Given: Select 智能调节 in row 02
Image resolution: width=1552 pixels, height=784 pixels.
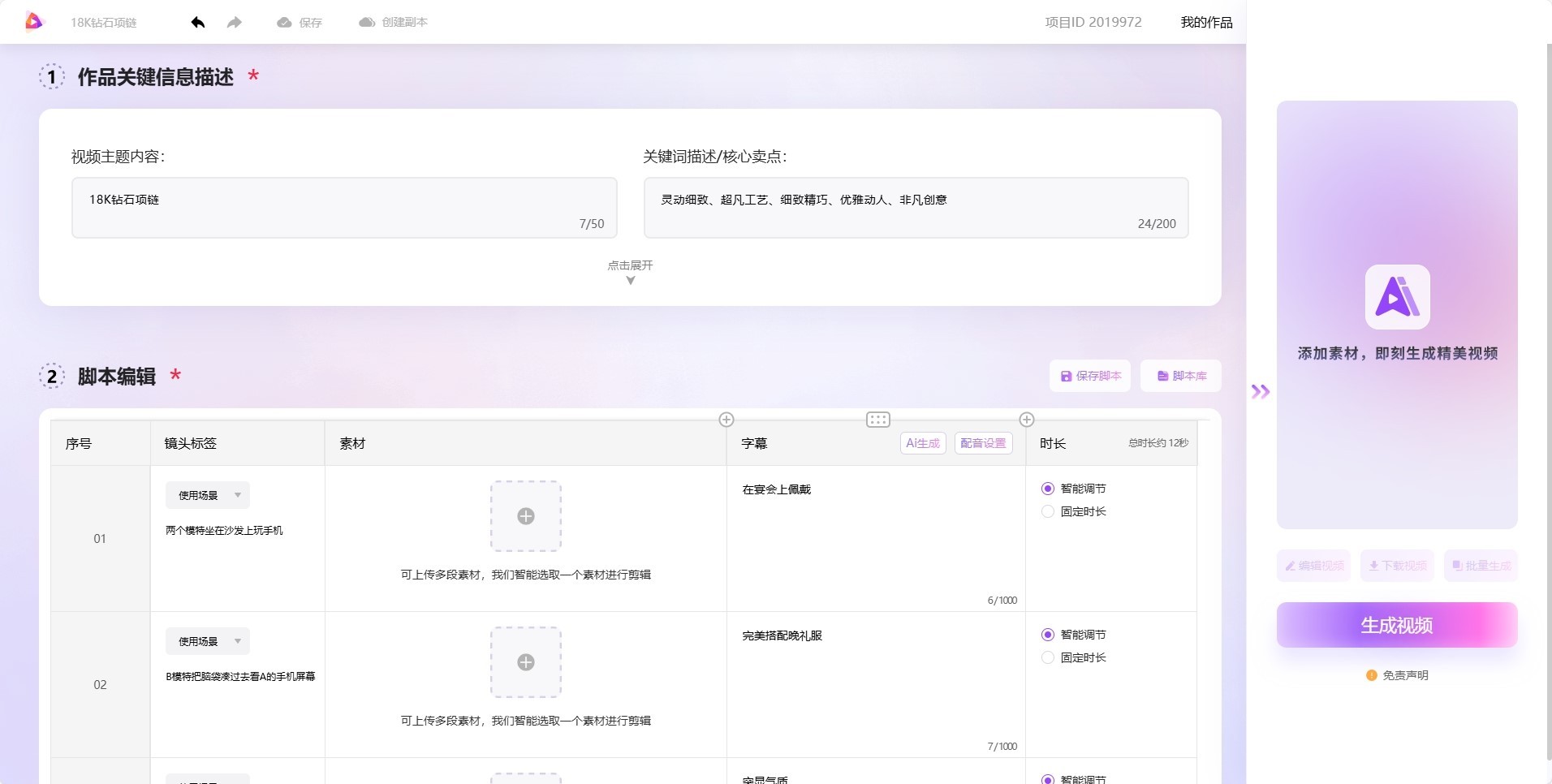Looking at the screenshot, I should (1073, 635).
